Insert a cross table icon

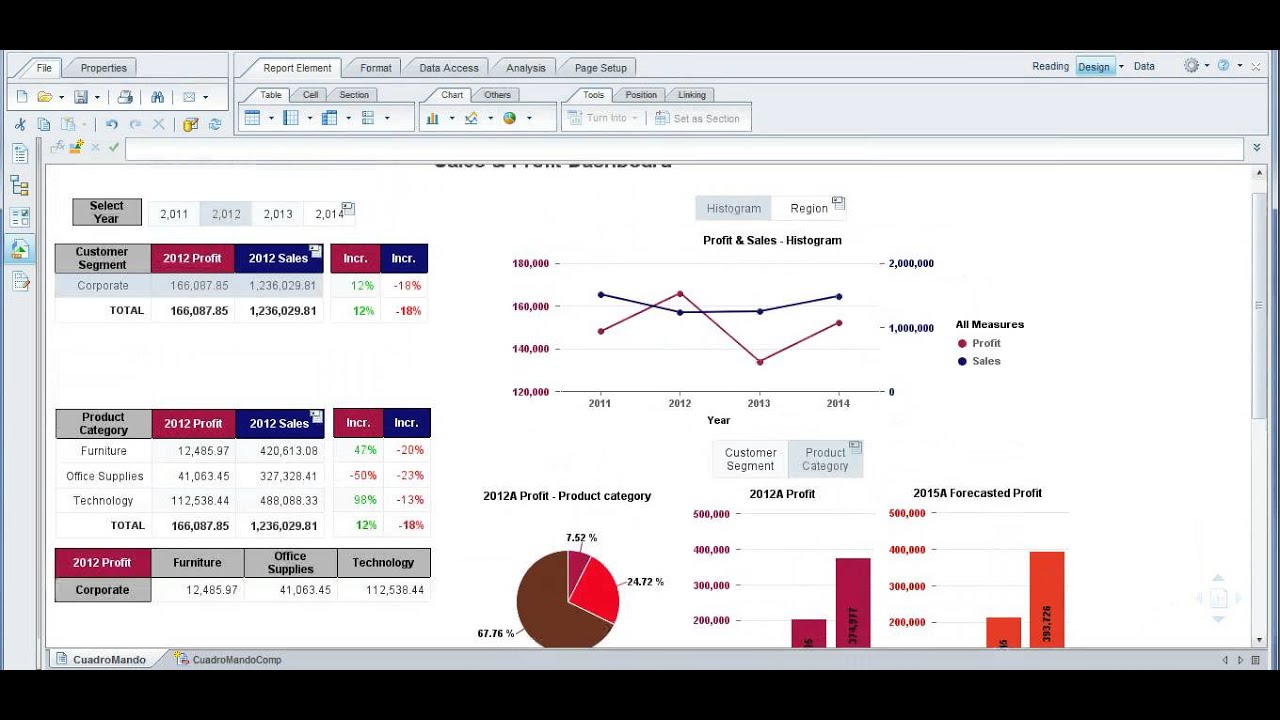pos(329,118)
